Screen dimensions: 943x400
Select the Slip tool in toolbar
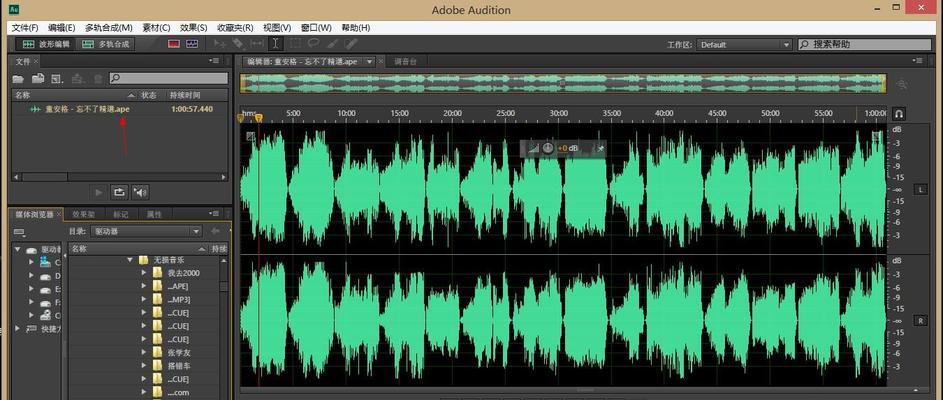point(257,44)
